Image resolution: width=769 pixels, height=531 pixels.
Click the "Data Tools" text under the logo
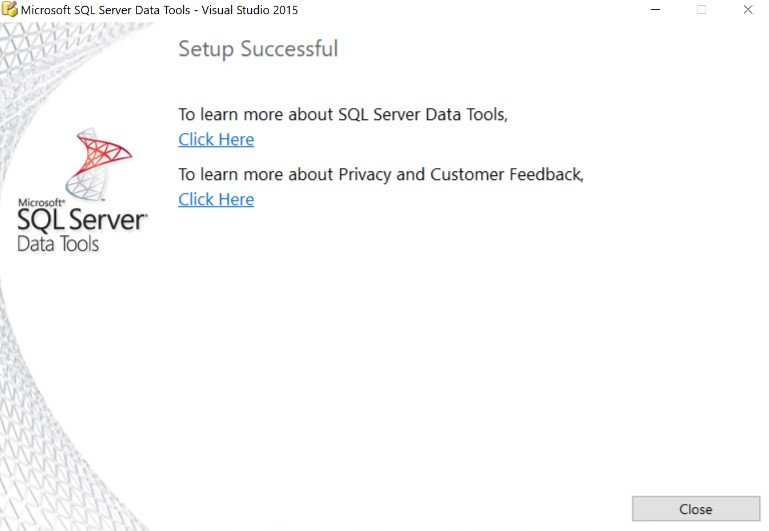pyautogui.click(x=58, y=243)
